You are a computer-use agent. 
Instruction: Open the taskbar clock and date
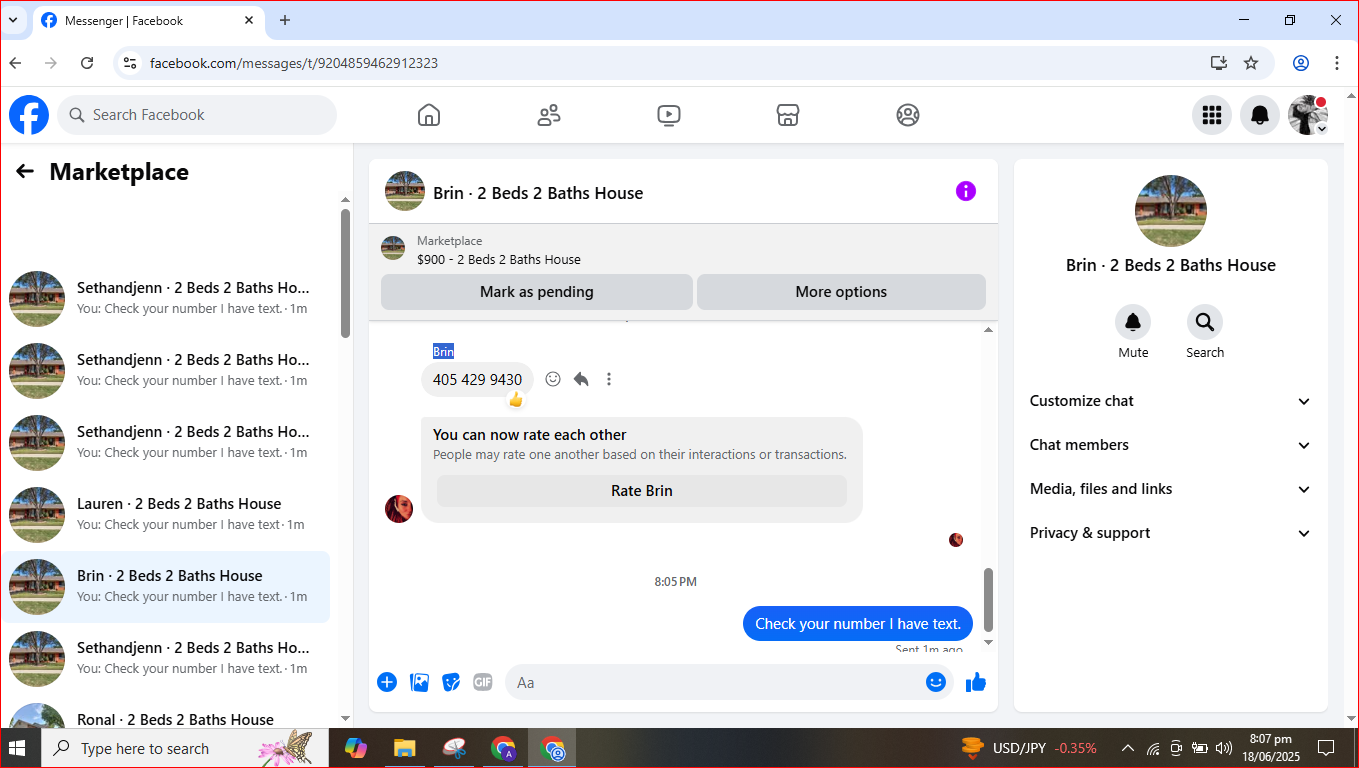pyautogui.click(x=1271, y=748)
